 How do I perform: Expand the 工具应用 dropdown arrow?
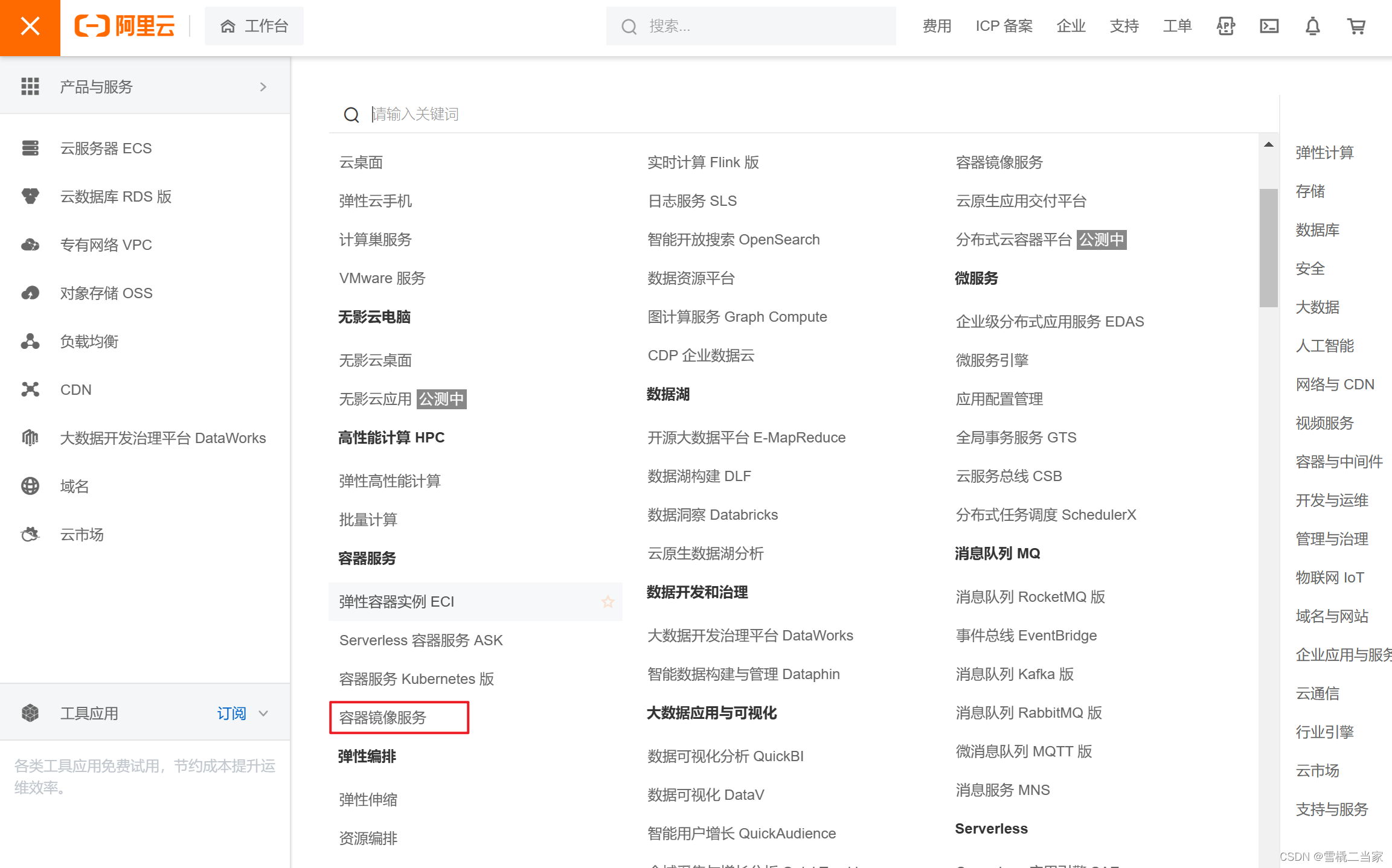point(263,713)
